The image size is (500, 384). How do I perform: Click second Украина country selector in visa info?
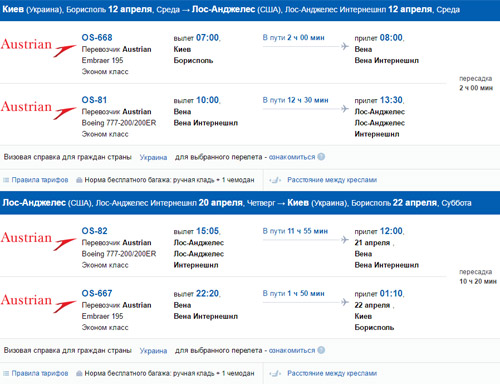point(153,351)
